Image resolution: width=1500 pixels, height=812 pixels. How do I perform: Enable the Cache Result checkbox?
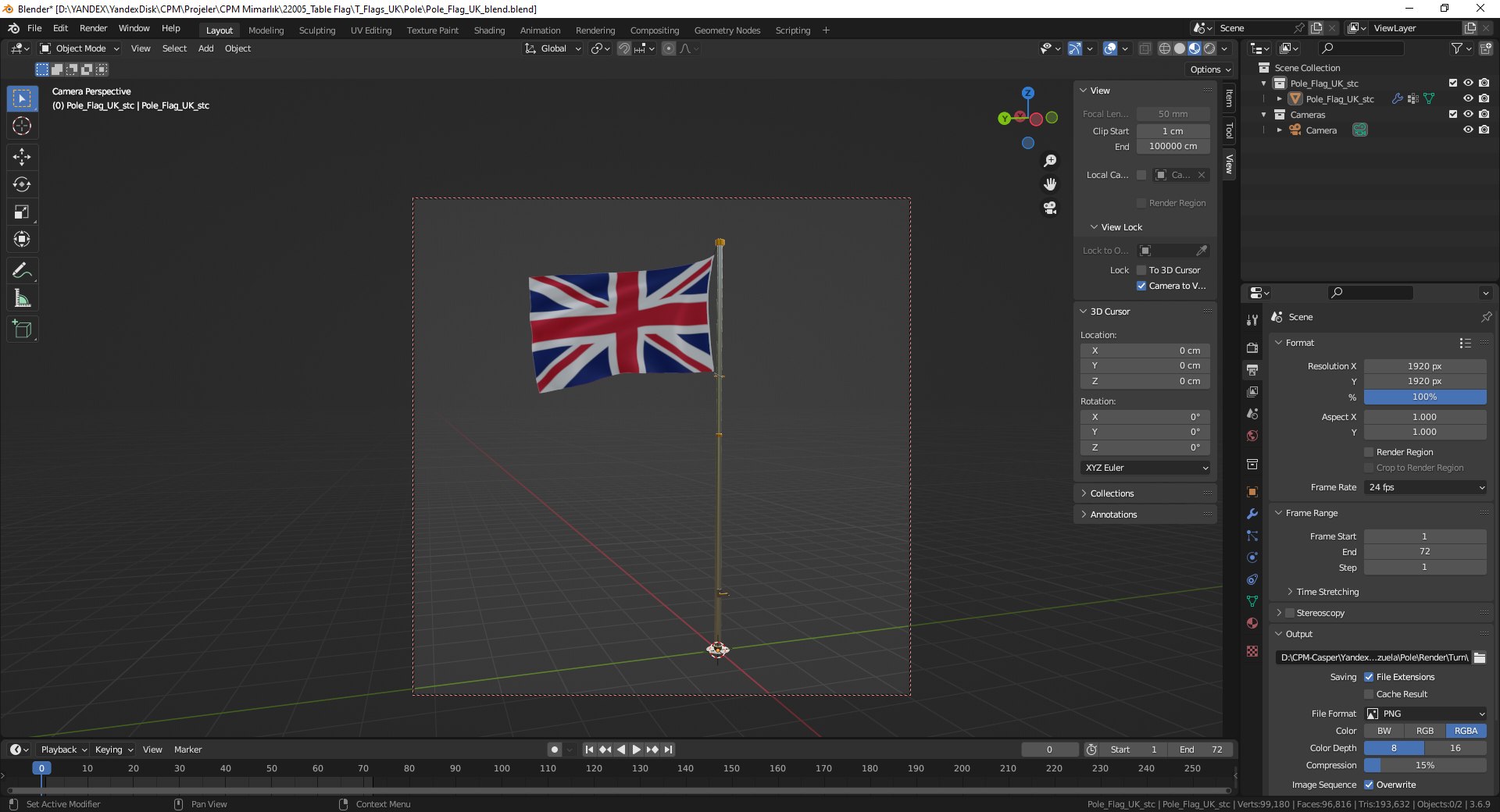pos(1369,694)
